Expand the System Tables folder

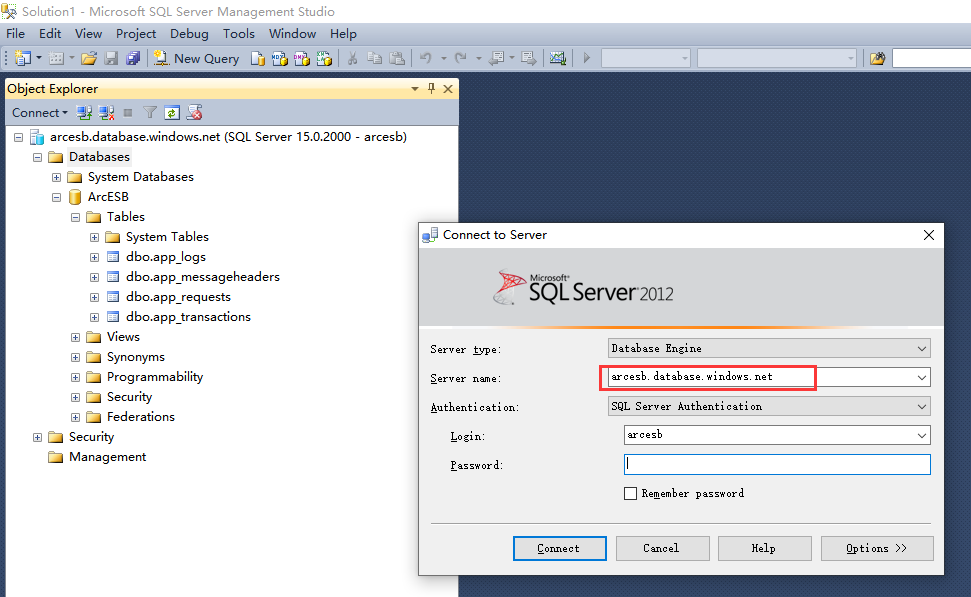click(94, 237)
